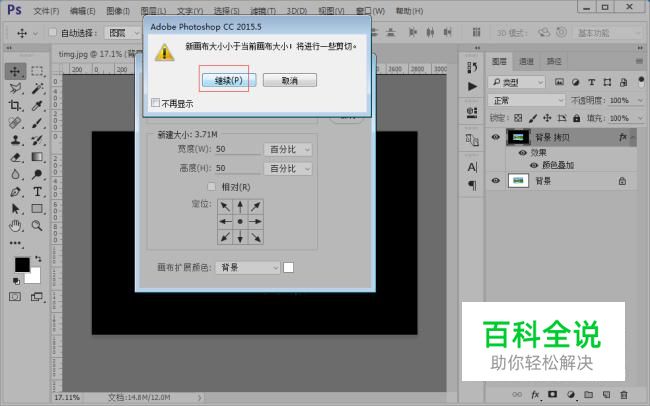Open the Actions panel play icon

pyautogui.click(x=472, y=86)
